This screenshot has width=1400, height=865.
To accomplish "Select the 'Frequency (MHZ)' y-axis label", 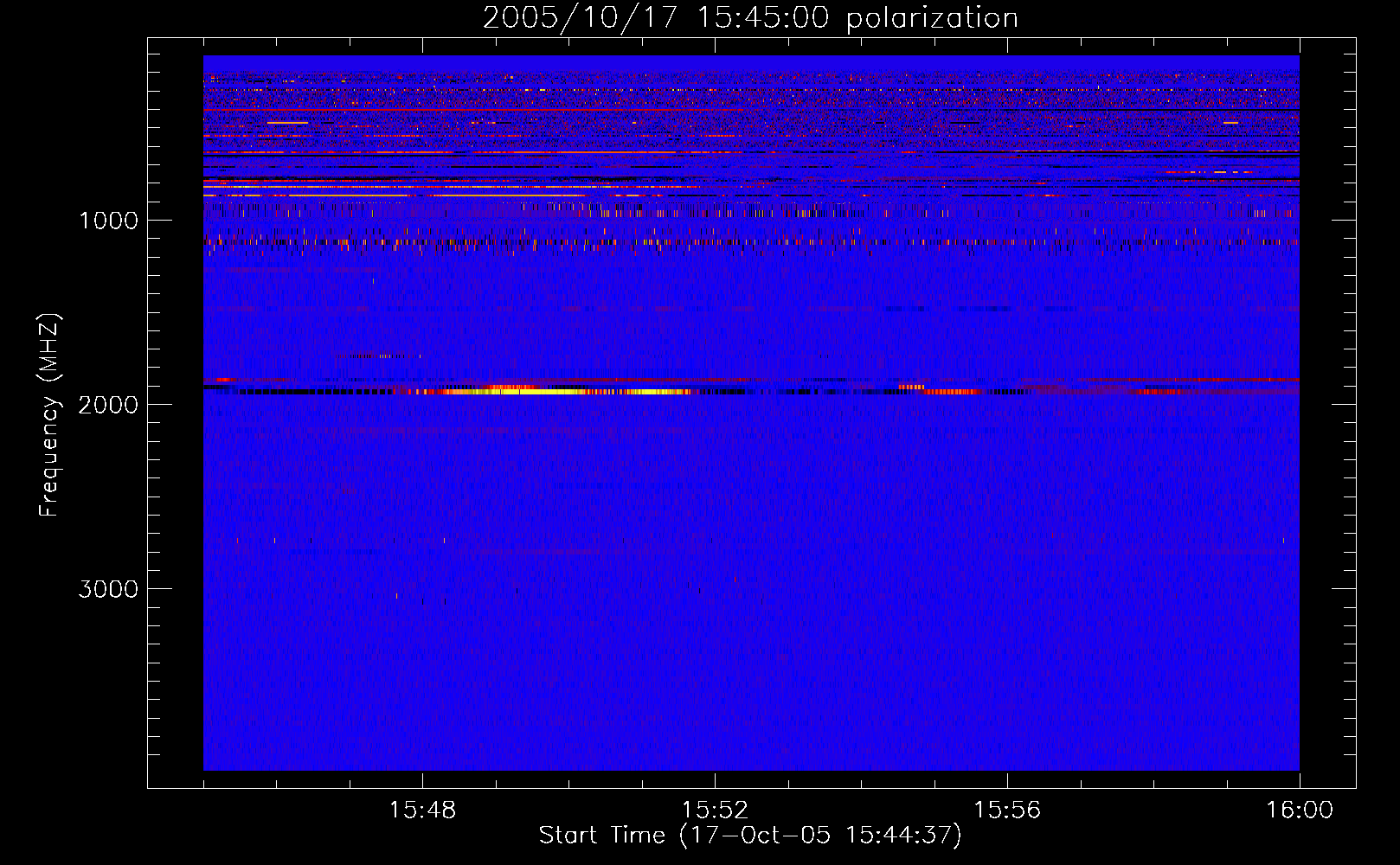I will pyautogui.click(x=49, y=415).
